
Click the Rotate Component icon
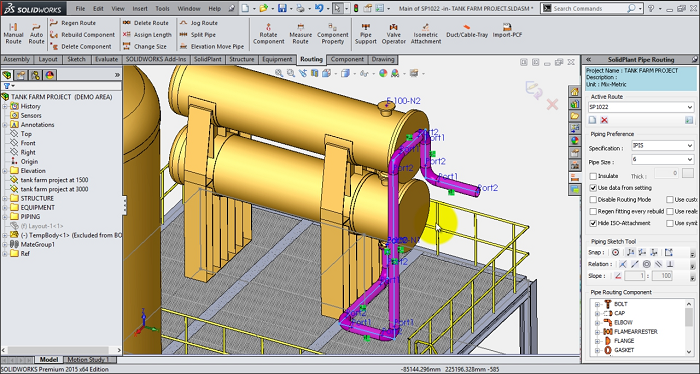tap(268, 34)
